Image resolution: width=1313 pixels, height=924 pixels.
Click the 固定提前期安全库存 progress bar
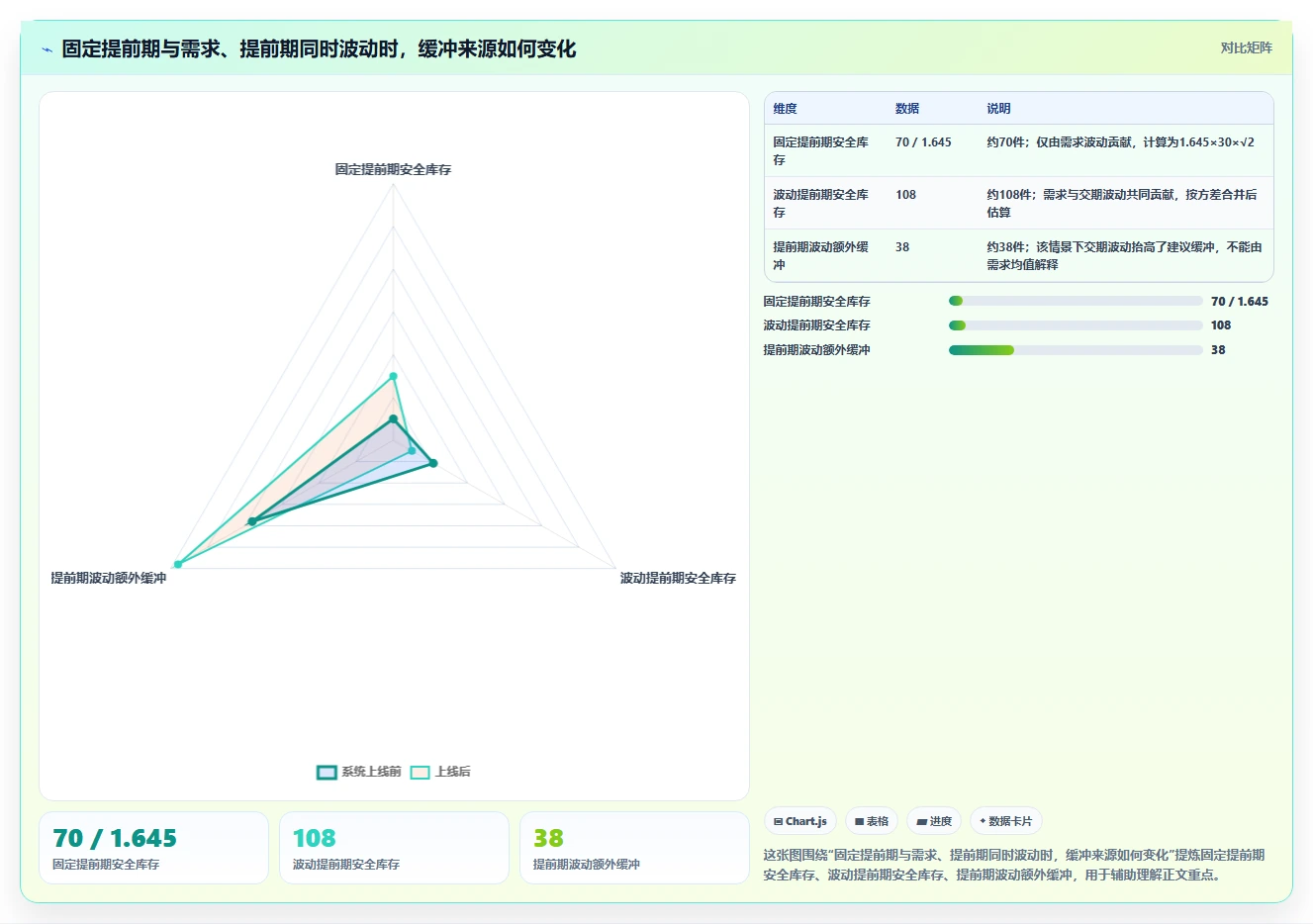click(1076, 301)
